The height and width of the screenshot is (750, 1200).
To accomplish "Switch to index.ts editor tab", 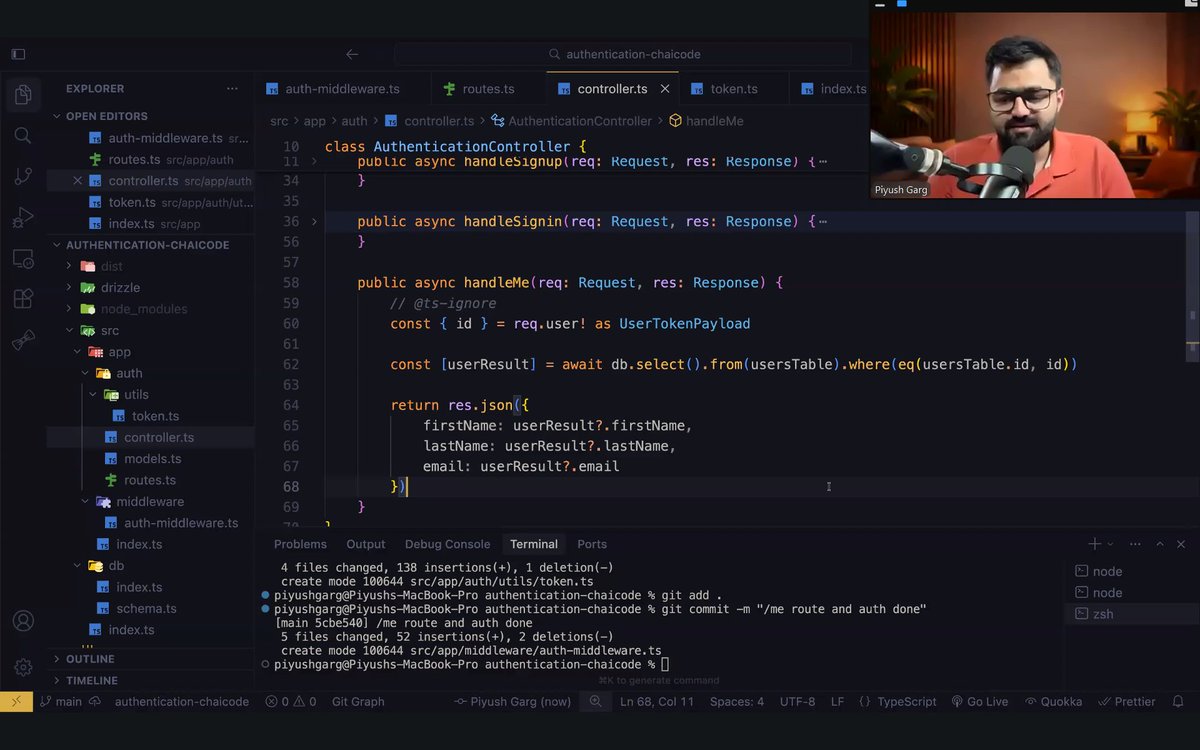I will [832, 89].
